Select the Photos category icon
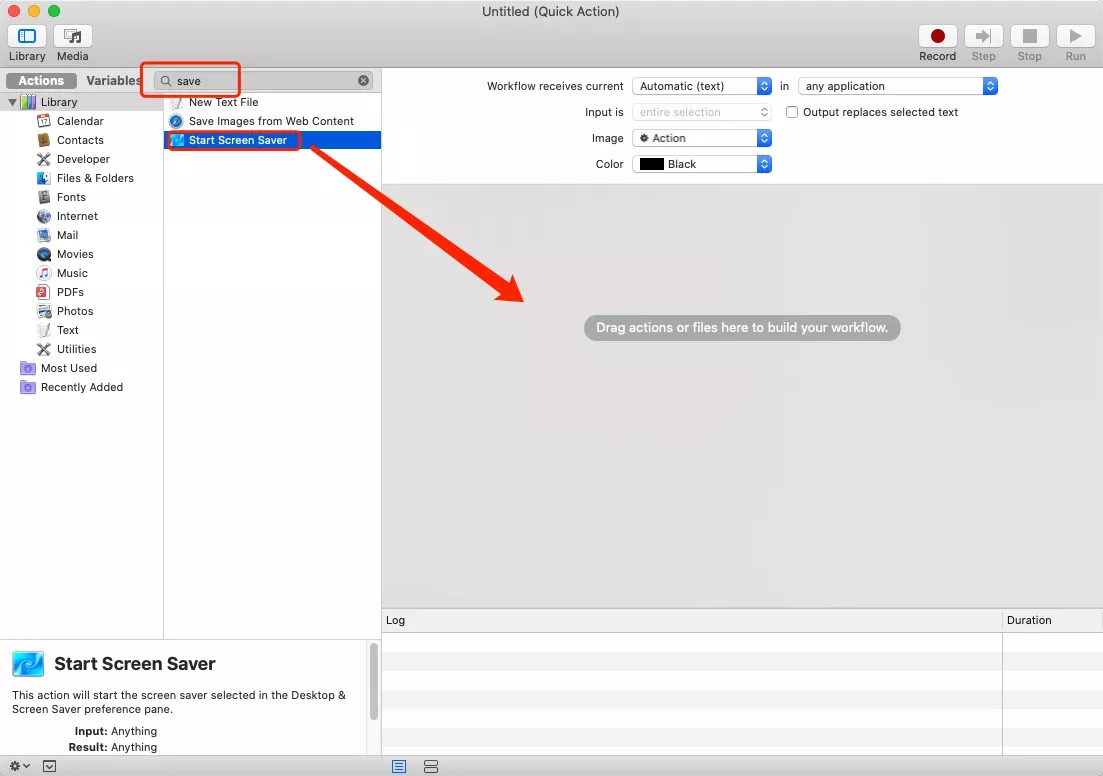 tap(44, 311)
